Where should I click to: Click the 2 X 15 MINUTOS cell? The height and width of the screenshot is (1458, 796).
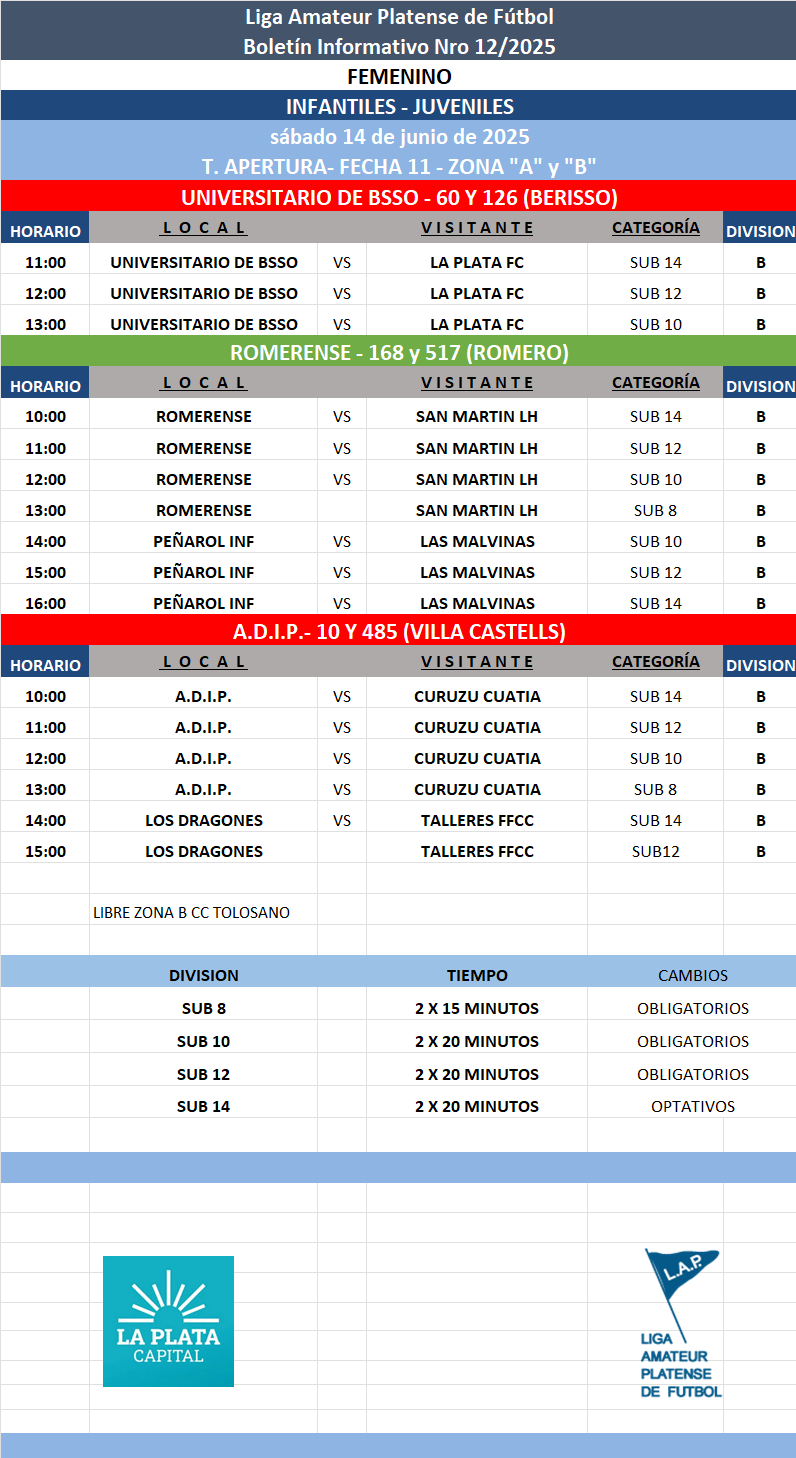tap(477, 1008)
